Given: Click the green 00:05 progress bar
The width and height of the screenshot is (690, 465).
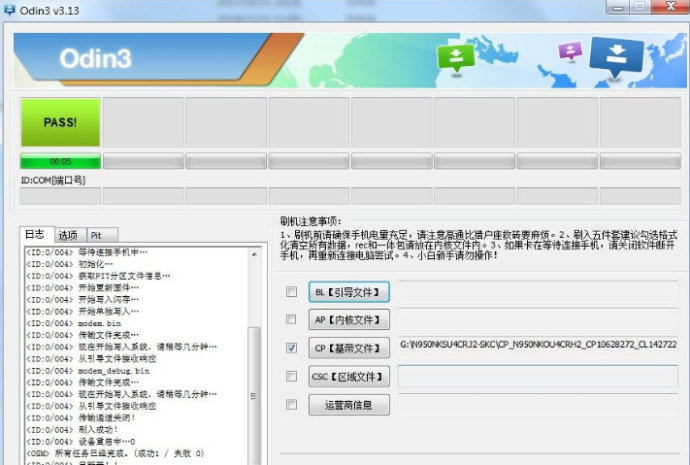Looking at the screenshot, I should (60, 161).
